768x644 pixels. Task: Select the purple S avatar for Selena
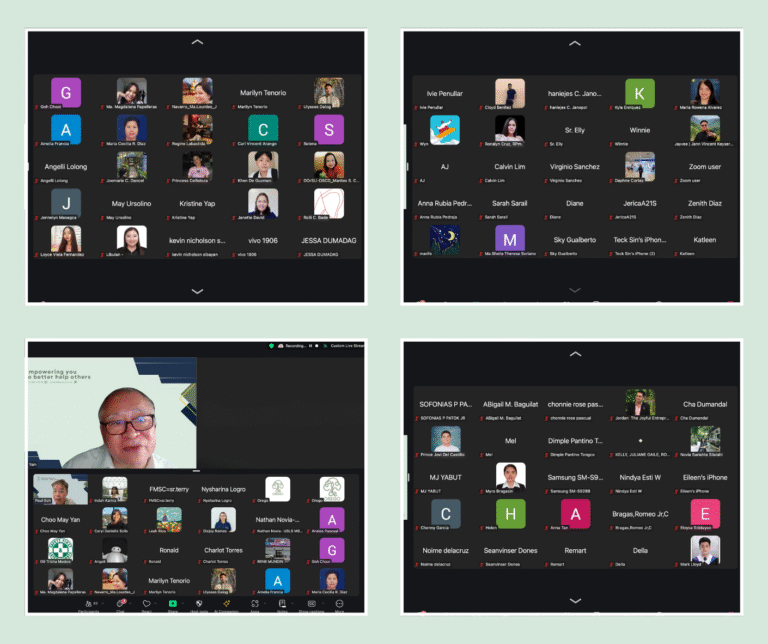click(329, 130)
